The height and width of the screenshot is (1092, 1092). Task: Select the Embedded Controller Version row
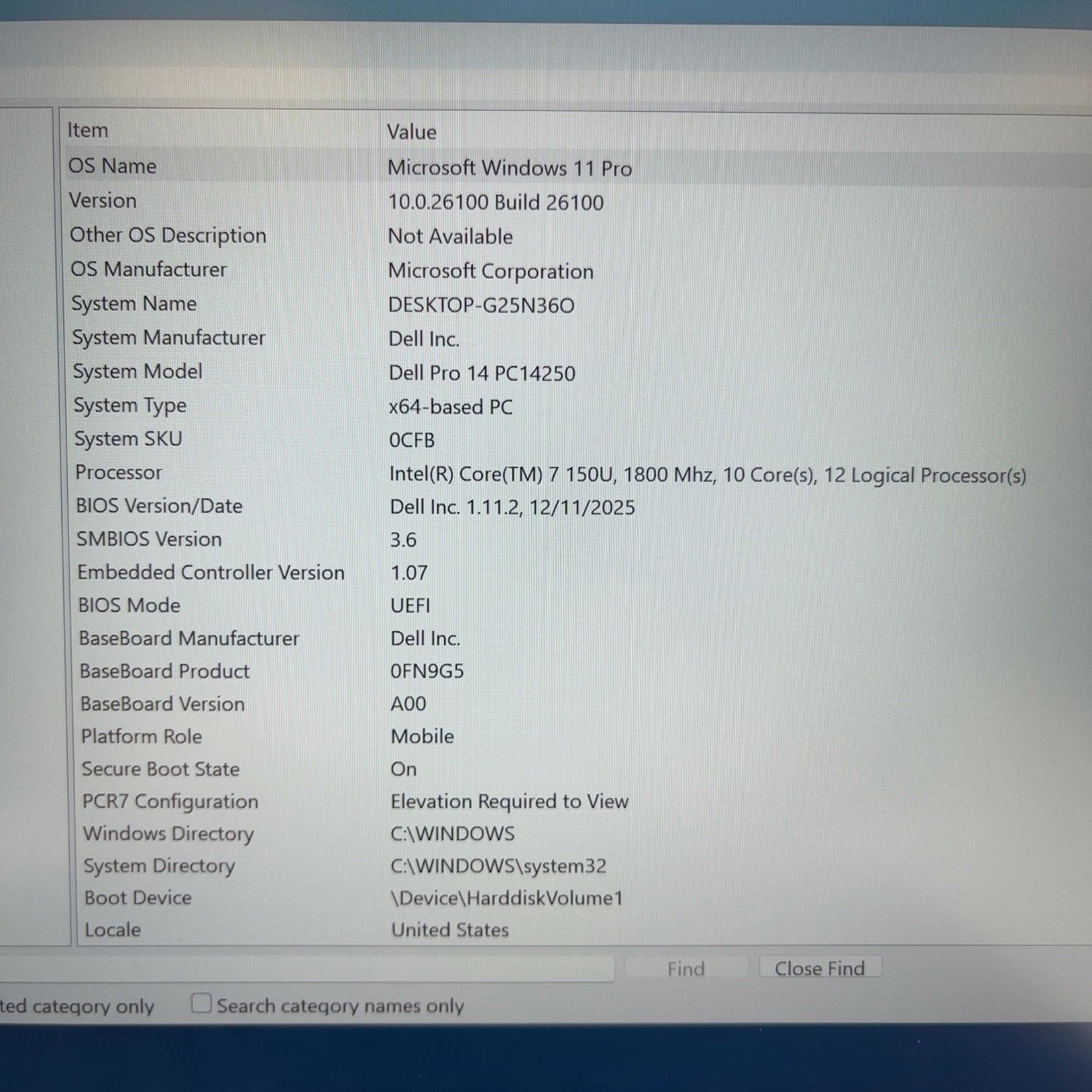pos(211,572)
